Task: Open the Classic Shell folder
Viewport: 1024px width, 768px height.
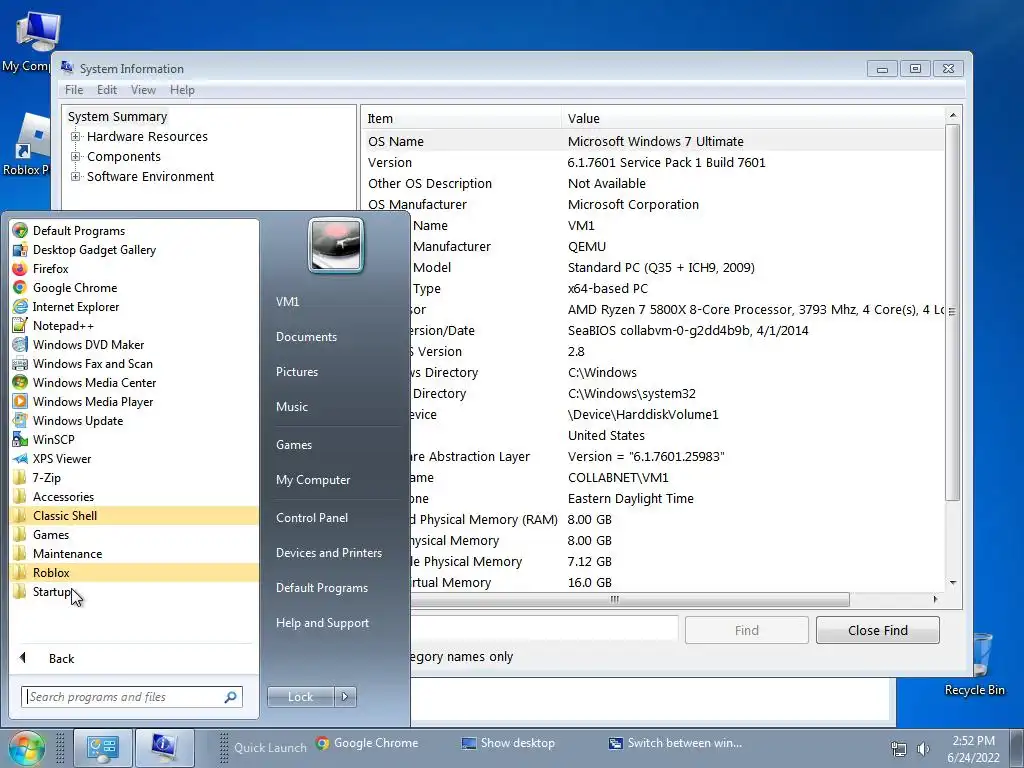Action: [x=134, y=515]
